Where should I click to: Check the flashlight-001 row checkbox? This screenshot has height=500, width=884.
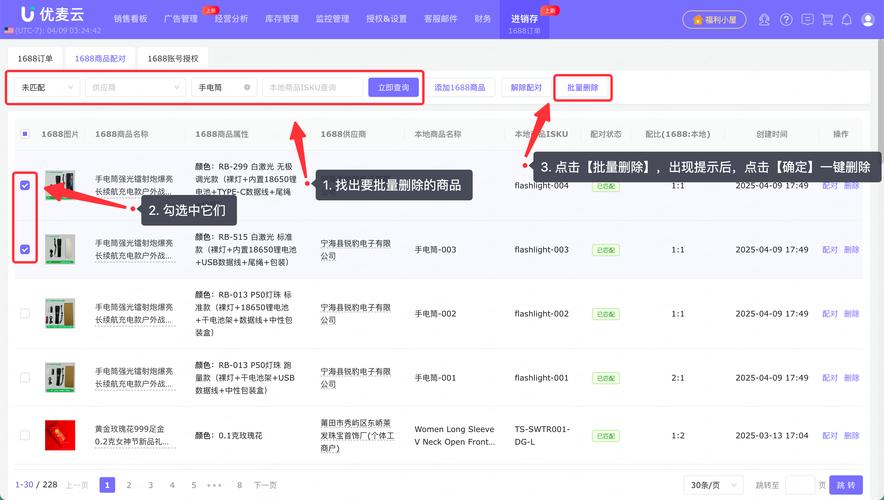(25, 378)
